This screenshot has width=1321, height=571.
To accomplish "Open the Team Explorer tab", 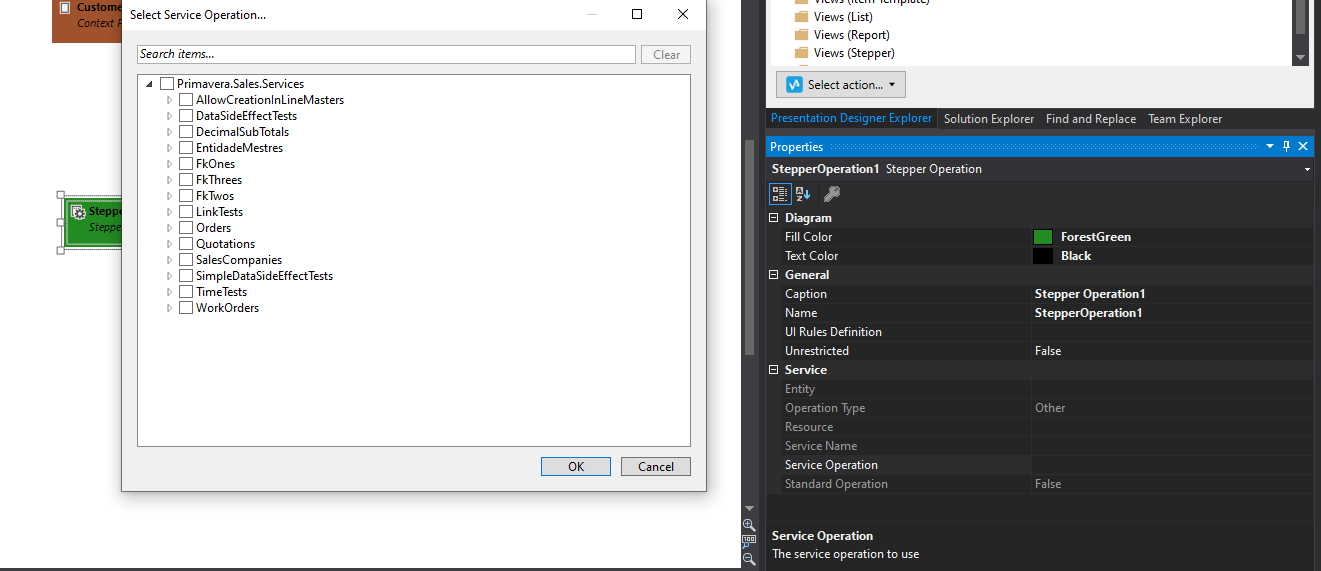I will pos(1185,119).
